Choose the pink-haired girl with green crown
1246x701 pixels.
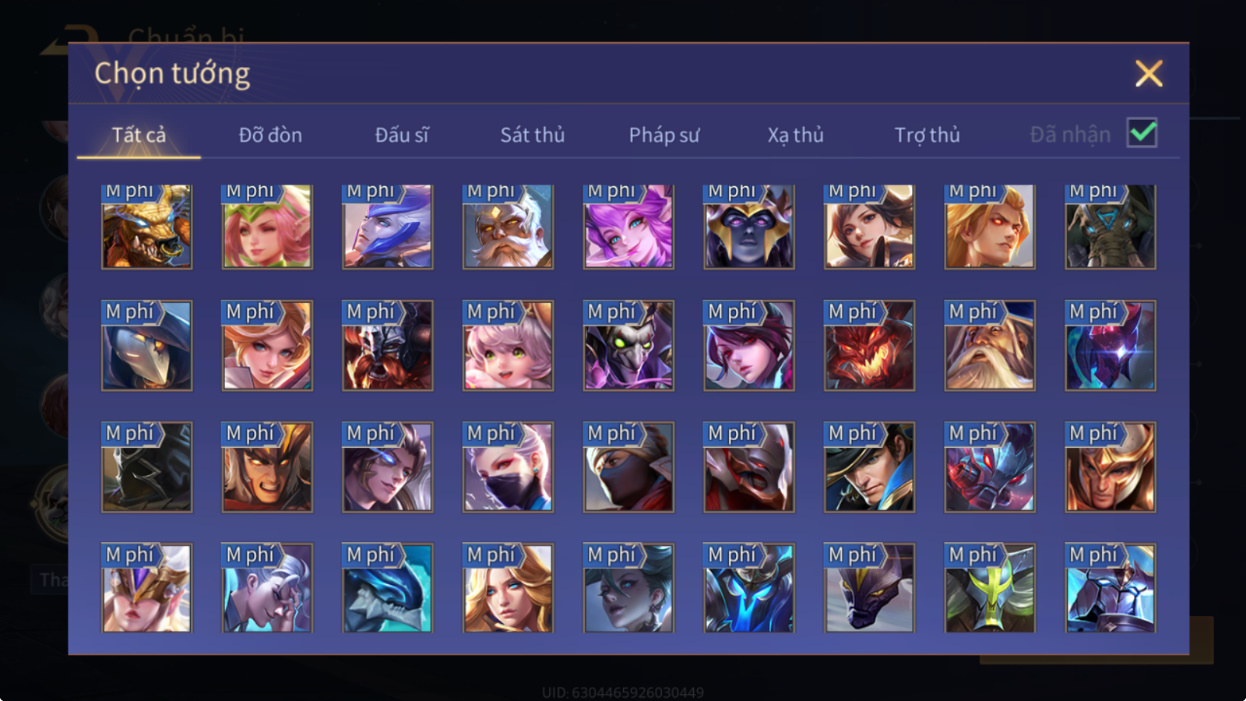267,226
